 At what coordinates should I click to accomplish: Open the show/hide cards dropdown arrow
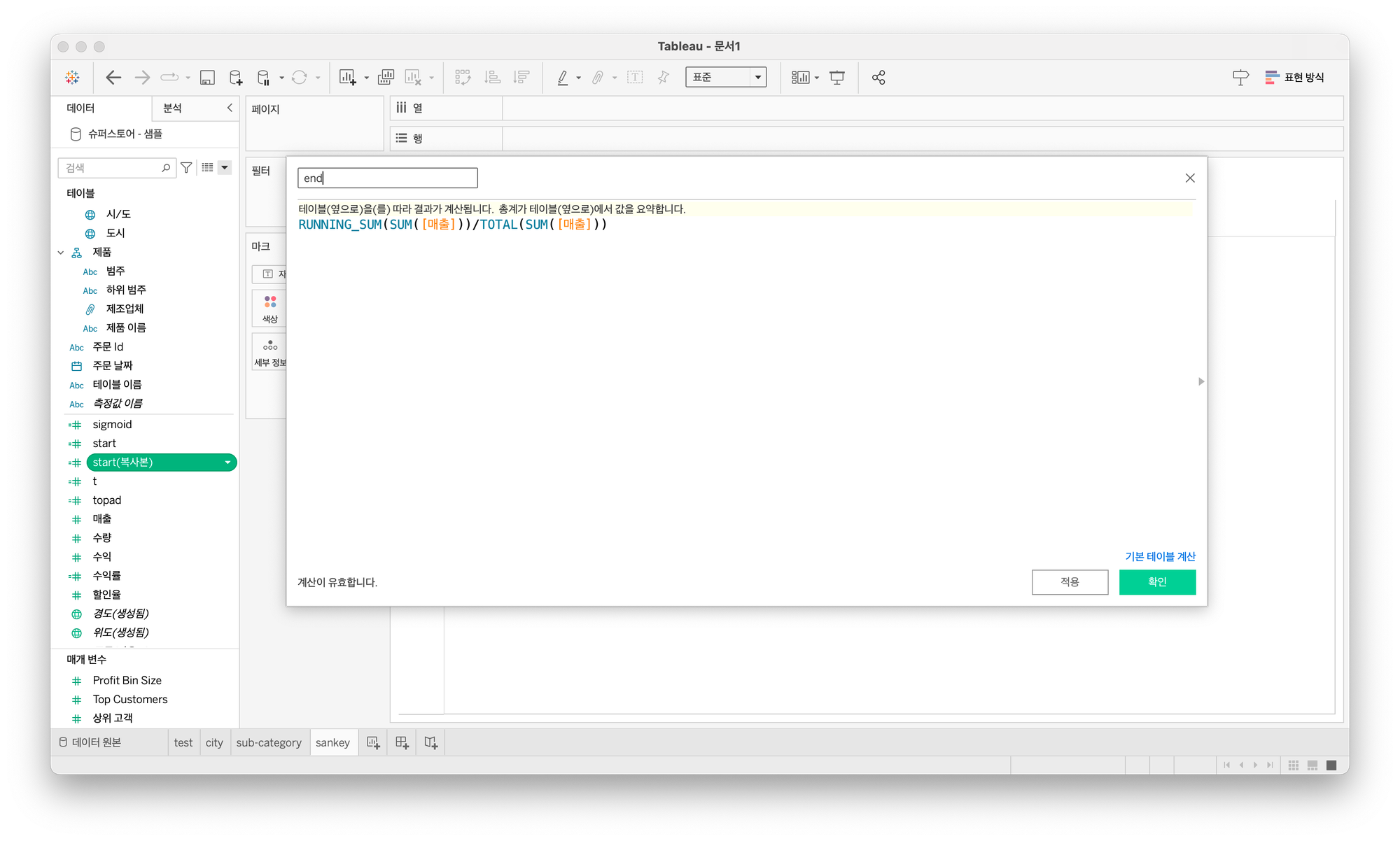pos(817,78)
